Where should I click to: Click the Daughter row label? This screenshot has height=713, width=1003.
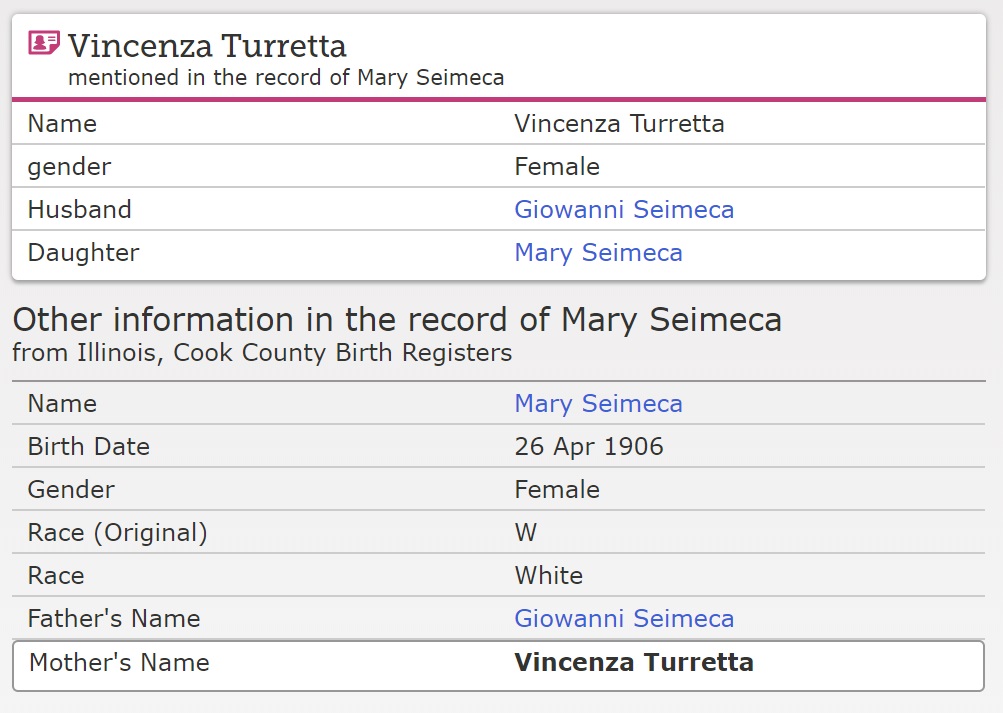84,253
